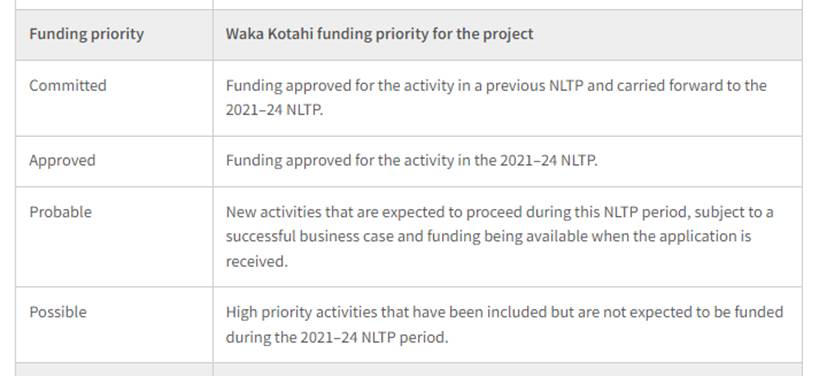This screenshot has width=819, height=376.
Task: Select the "Funding approved for the activity in the 2021–24 NLTP" text
Action: [412, 160]
